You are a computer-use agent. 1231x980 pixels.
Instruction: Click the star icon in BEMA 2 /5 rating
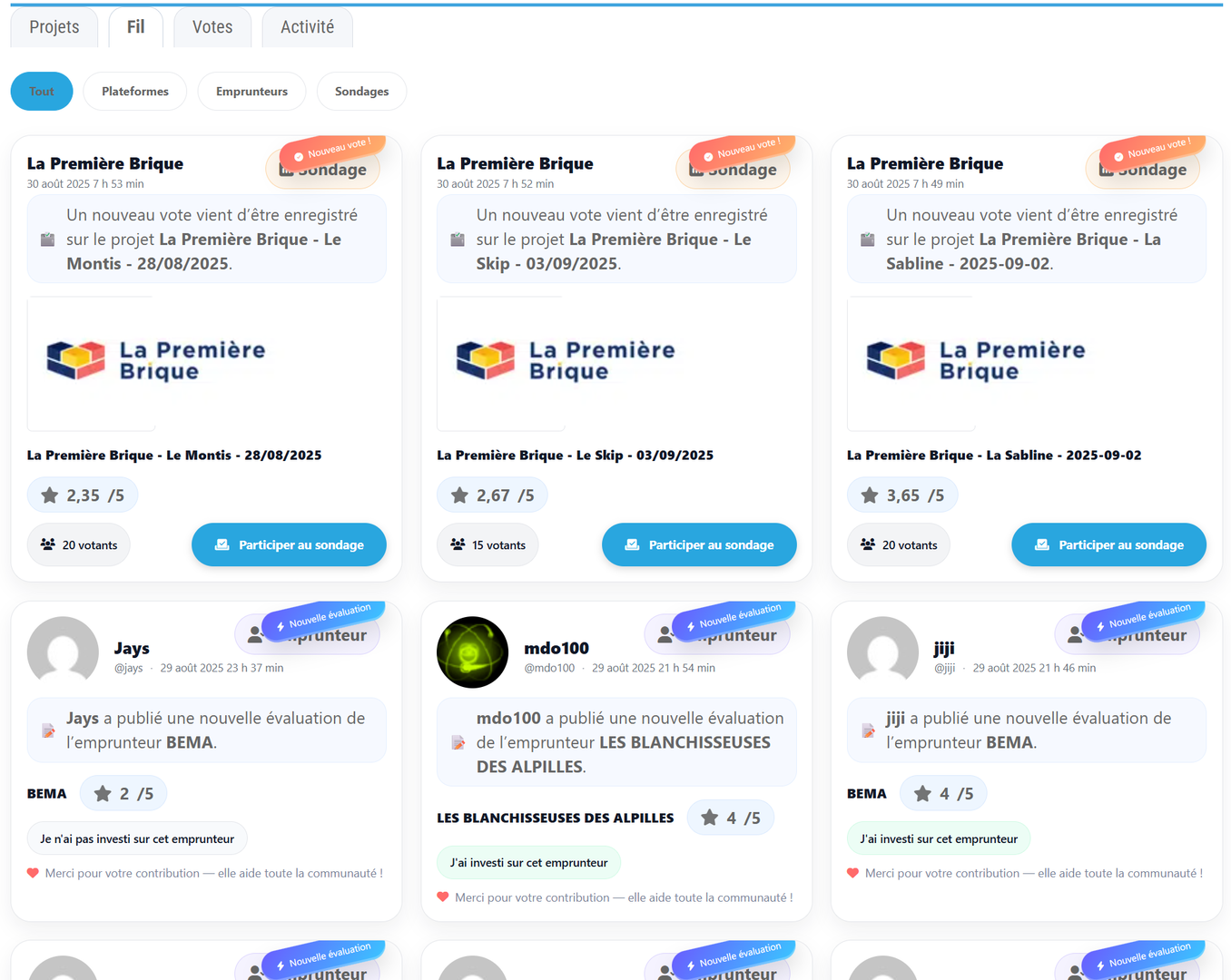coord(103,794)
